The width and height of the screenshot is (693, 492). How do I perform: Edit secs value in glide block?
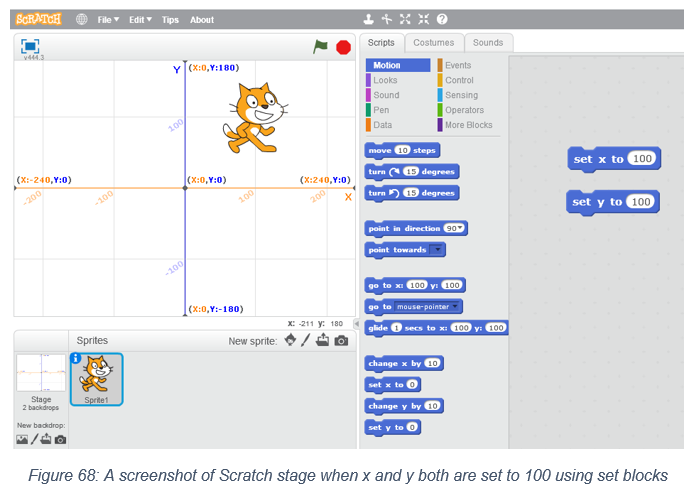click(396, 328)
